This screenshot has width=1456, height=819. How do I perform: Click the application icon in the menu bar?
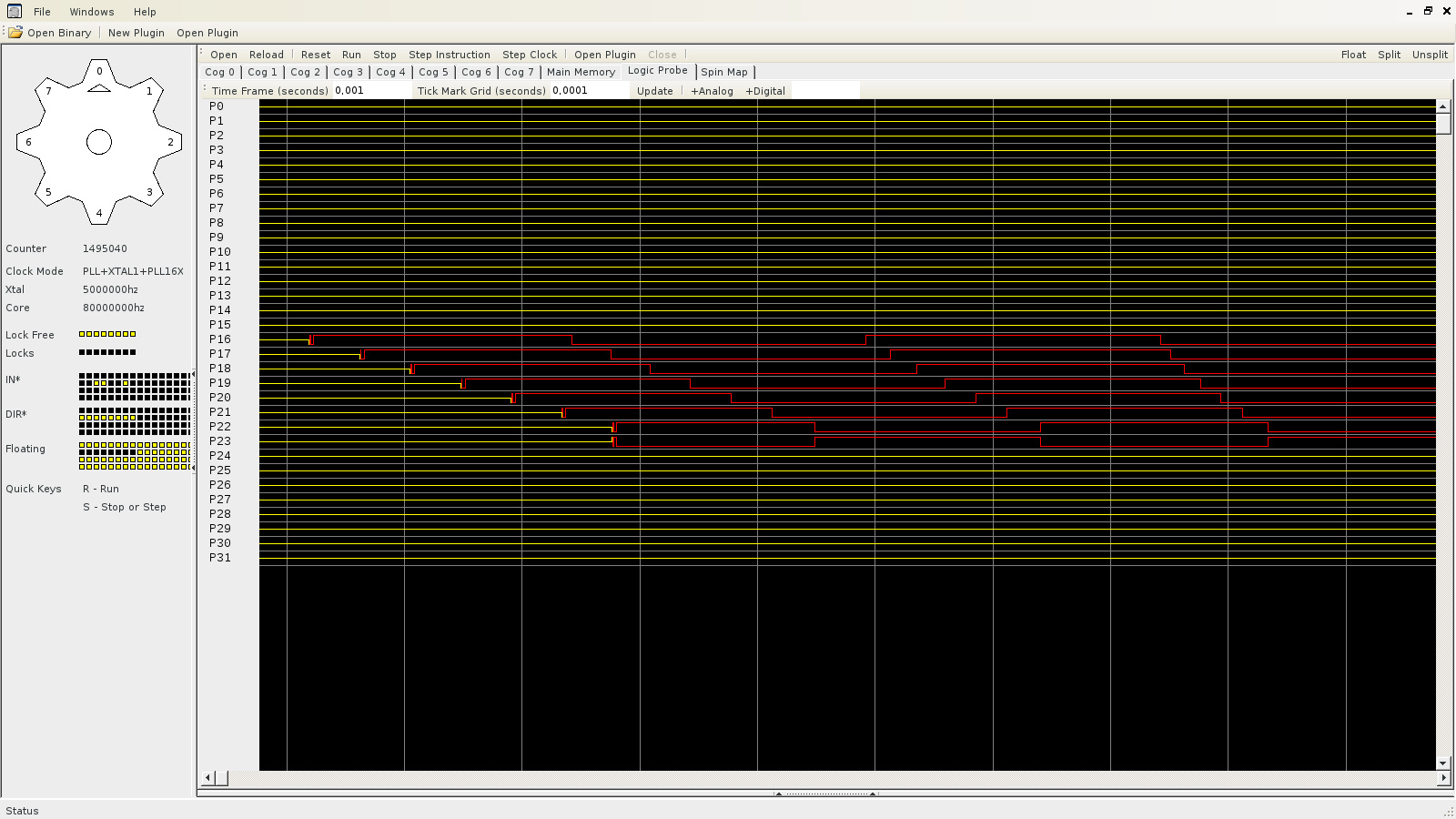[x=15, y=12]
